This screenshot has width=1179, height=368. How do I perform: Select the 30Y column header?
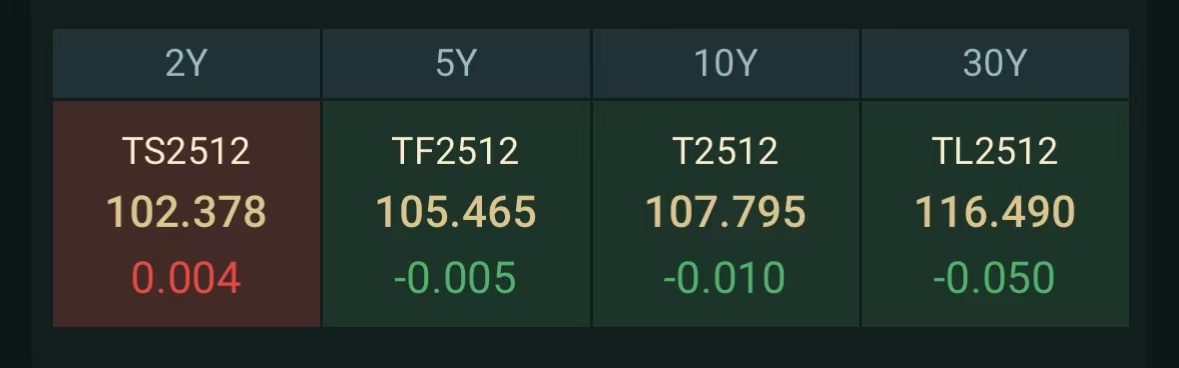coord(995,64)
